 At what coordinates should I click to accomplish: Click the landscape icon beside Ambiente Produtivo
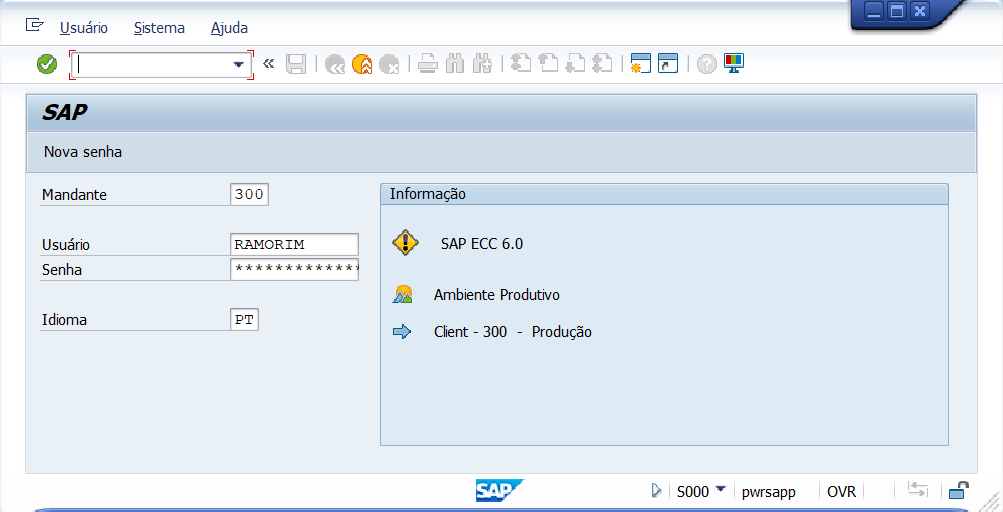pos(402,294)
